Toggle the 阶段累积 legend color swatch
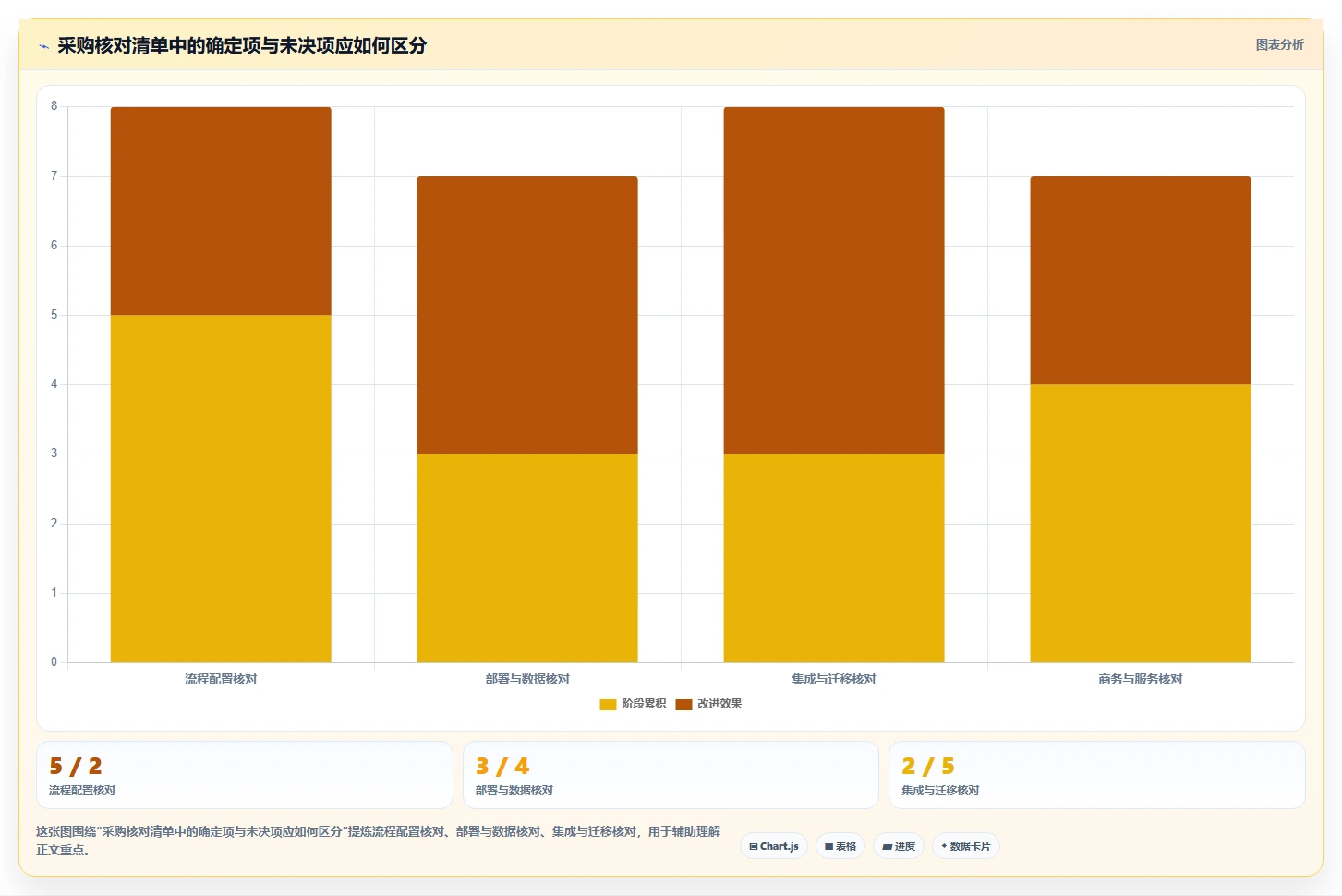The width and height of the screenshot is (1342, 896). pos(608,704)
